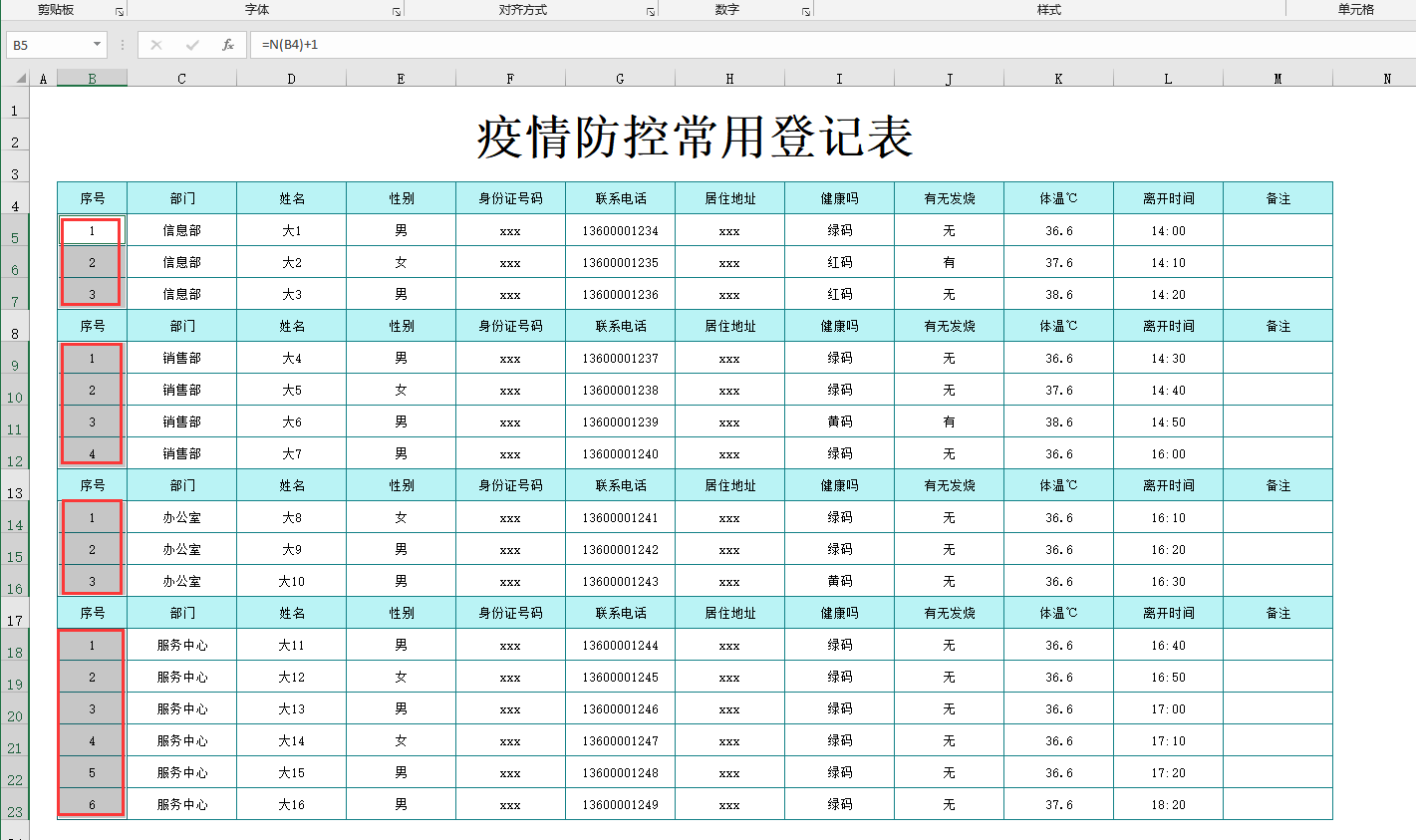The image size is (1416, 840).
Task: Select 红码 cell in 大2's row
Action: click(x=839, y=262)
